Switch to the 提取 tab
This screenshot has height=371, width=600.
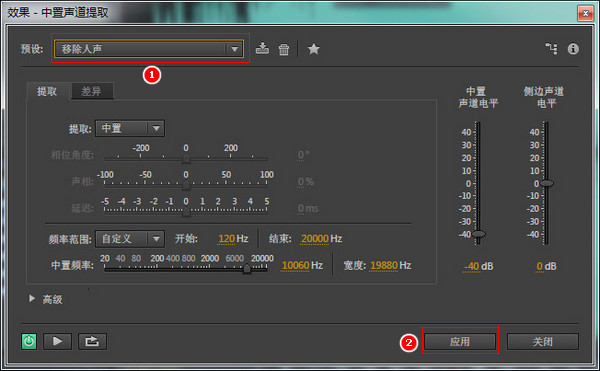[47, 91]
